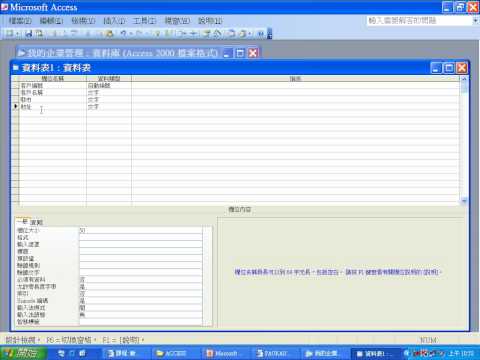Click the Delete Rows toolbar icon
480x360 pixels.
(x=193, y=33)
